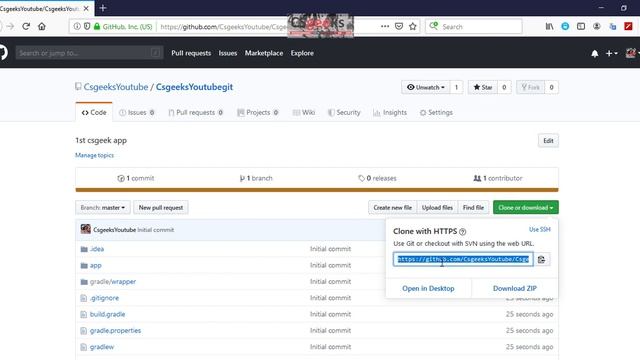Click Download ZIP
This screenshot has width=640, height=360.
click(515, 289)
